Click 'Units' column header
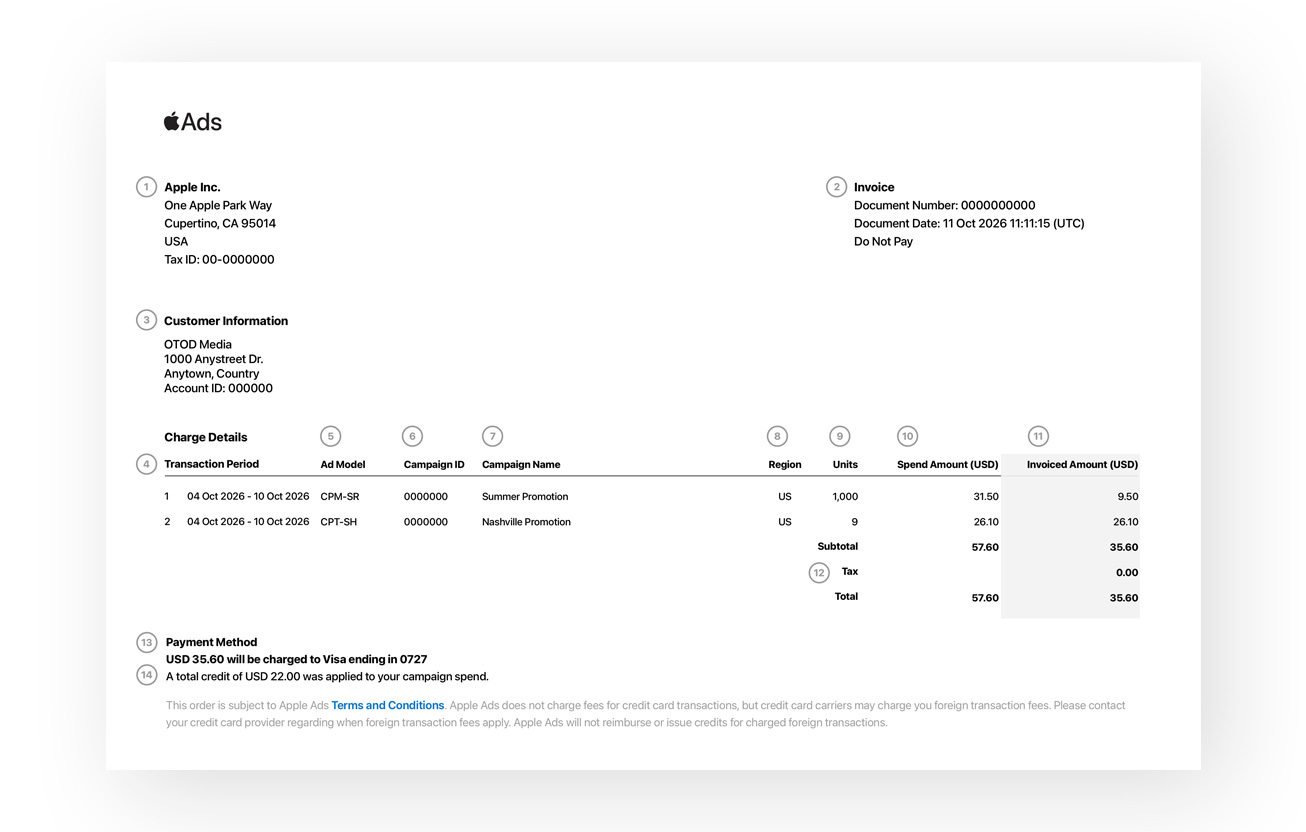 [845, 464]
